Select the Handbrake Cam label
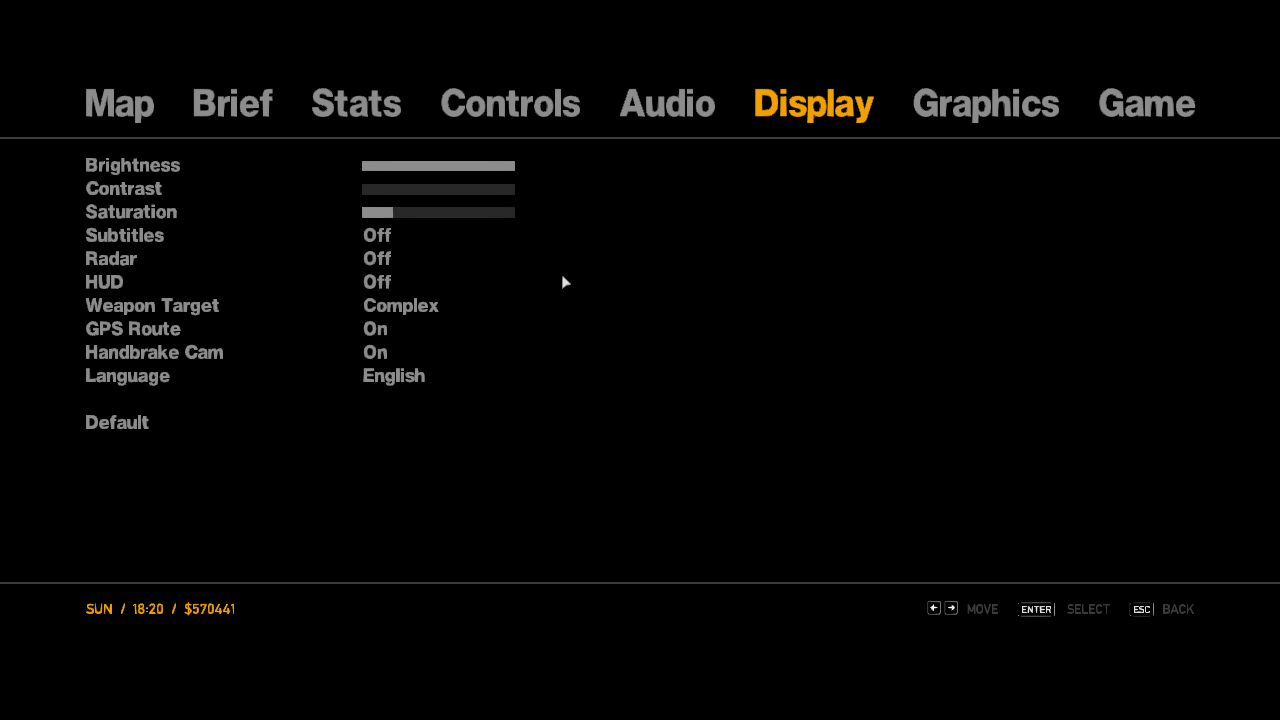This screenshot has height=720, width=1280. (x=154, y=352)
